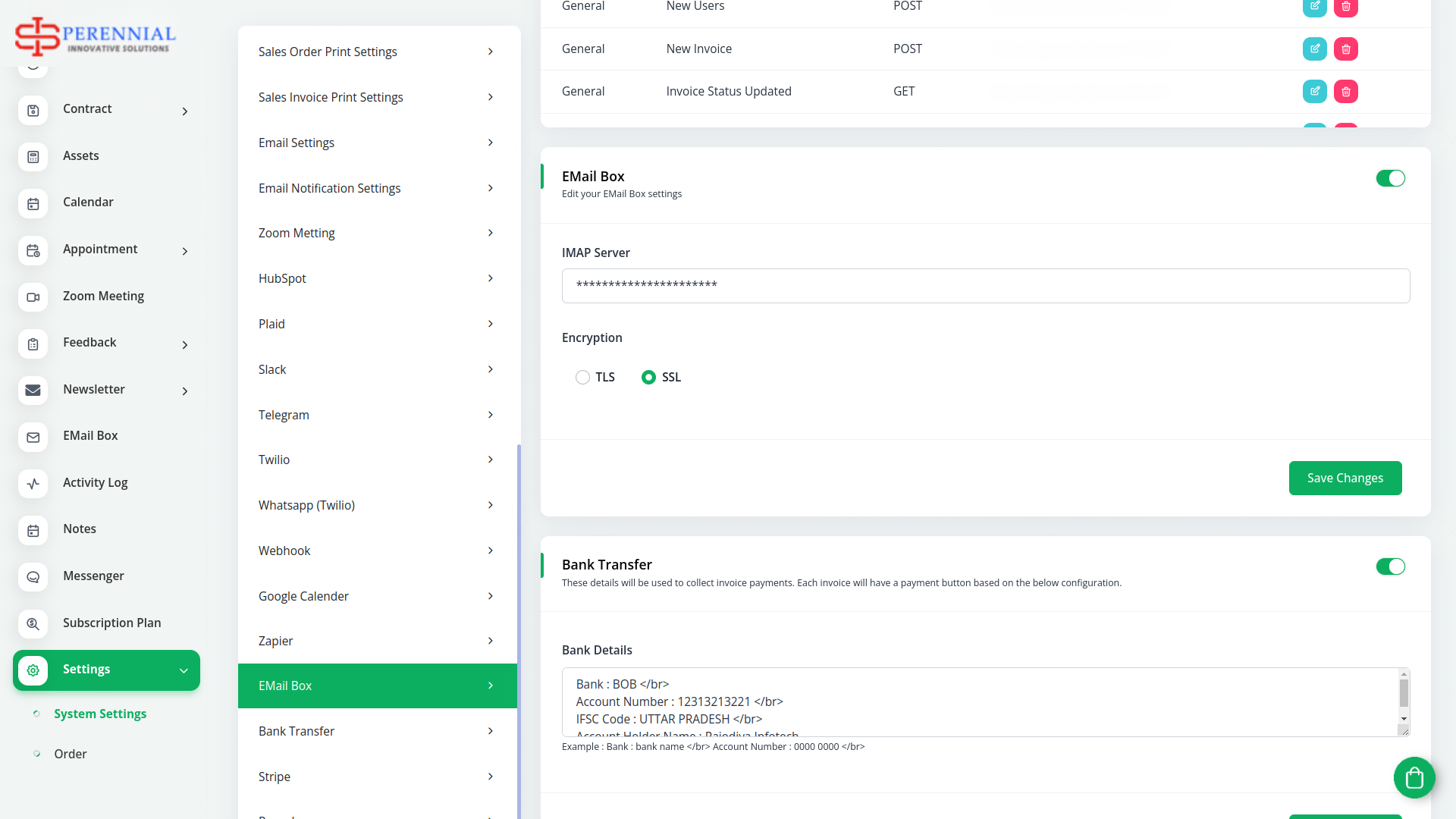Open the Order submenu link
1456x819 pixels.
pos(71,754)
